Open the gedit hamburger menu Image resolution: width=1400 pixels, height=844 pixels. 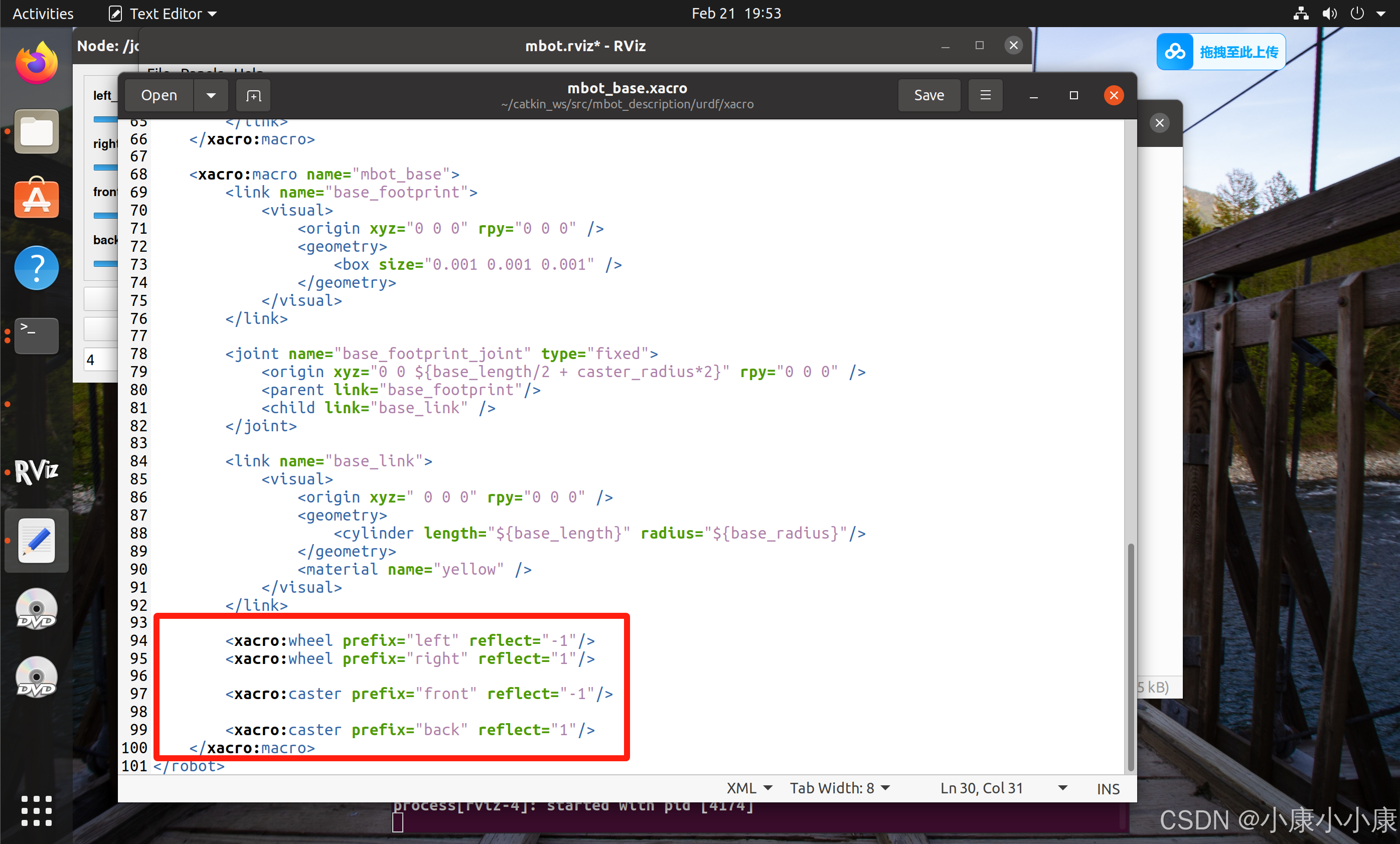point(985,95)
